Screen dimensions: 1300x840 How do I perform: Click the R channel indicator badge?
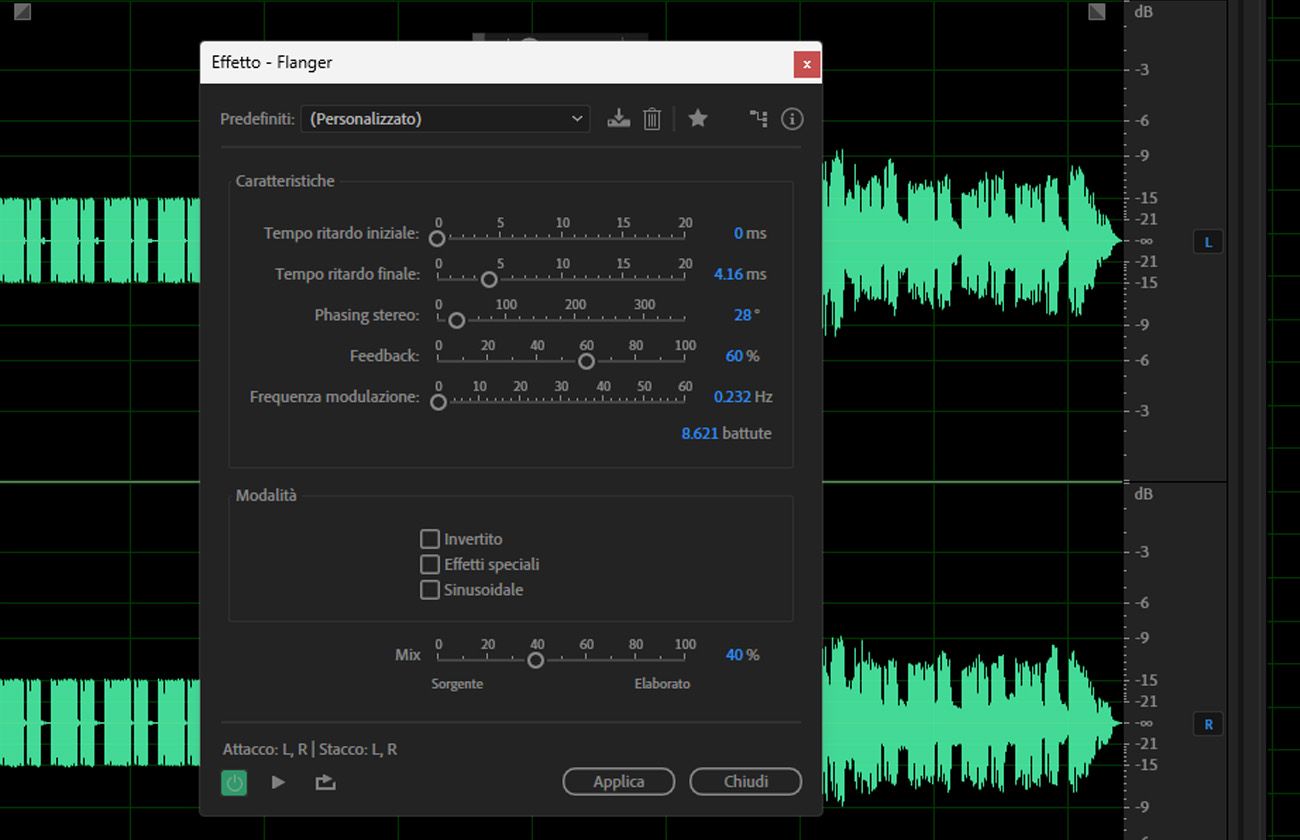tap(1207, 723)
